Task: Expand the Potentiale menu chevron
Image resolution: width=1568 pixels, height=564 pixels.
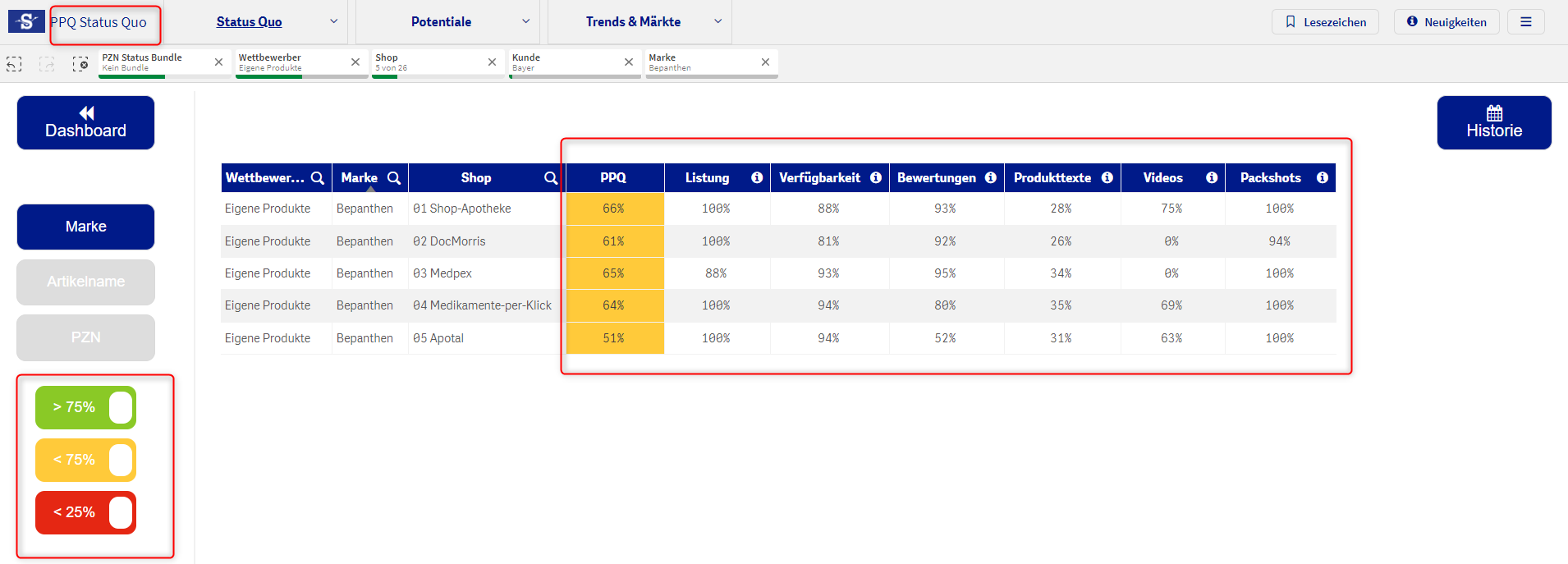Action: pos(525,22)
